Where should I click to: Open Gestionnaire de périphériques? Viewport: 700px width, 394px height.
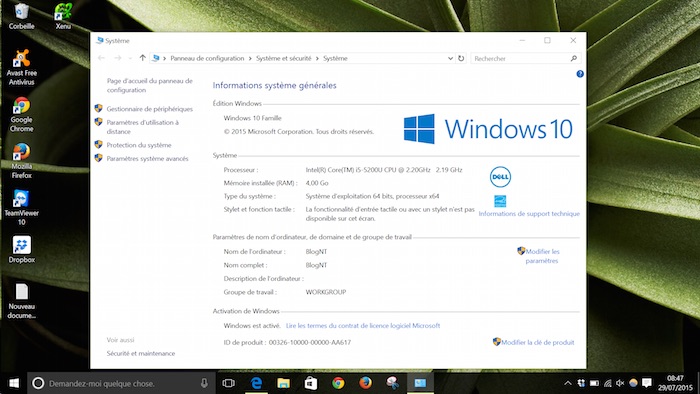pyautogui.click(x=150, y=109)
